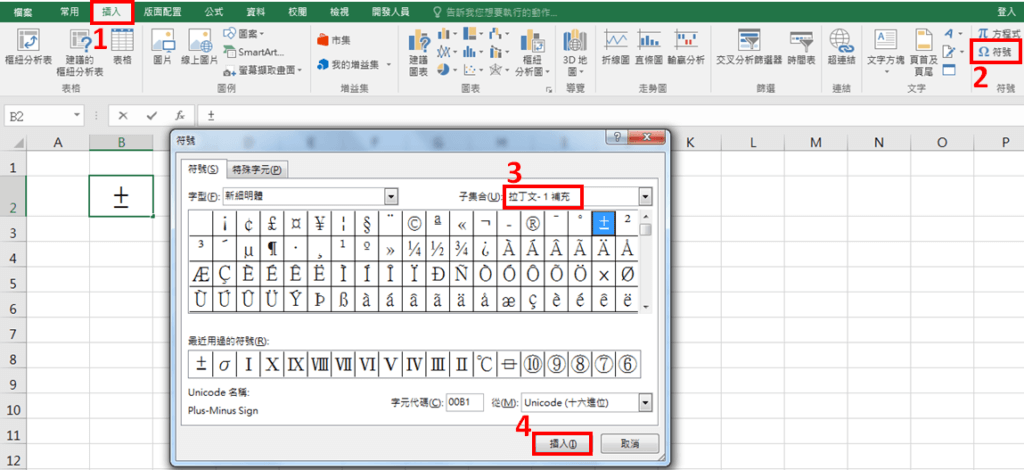Open the 子集合 subset dropdown list
This screenshot has height=470, width=1024.
(x=645, y=197)
